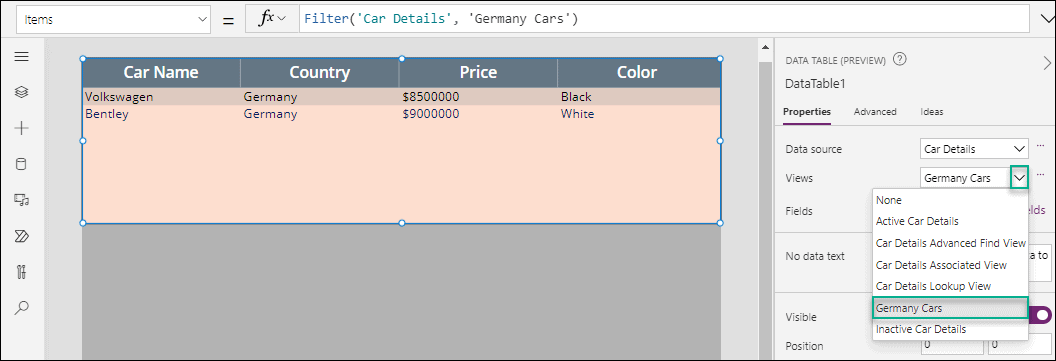Image resolution: width=1056 pixels, height=361 pixels.
Task: Select Car Details Advanced Find View
Action: [x=950, y=242]
